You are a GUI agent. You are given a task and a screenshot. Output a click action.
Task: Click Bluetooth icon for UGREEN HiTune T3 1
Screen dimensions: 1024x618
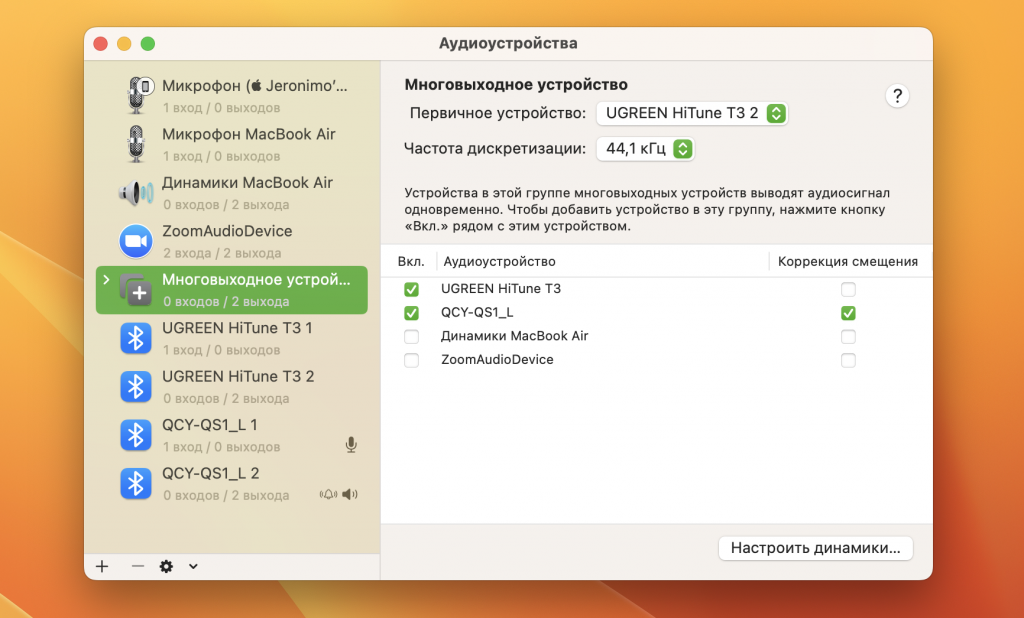click(x=135, y=338)
